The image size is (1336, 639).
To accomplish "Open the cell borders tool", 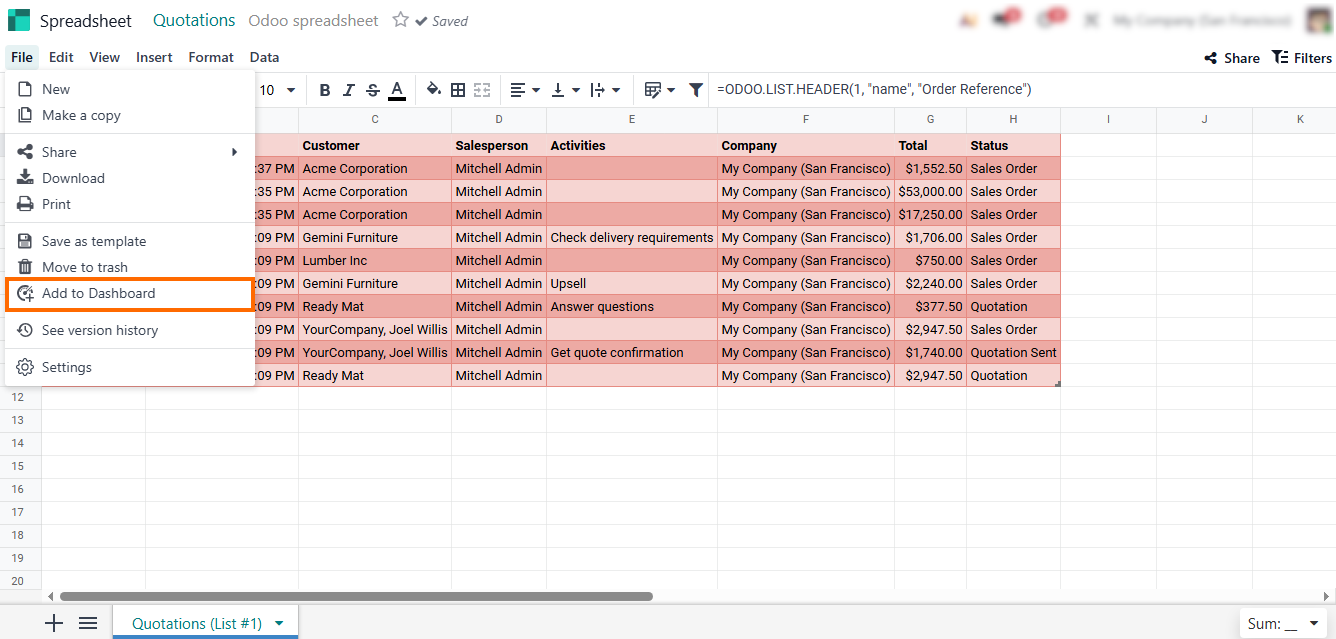I will pos(458,90).
